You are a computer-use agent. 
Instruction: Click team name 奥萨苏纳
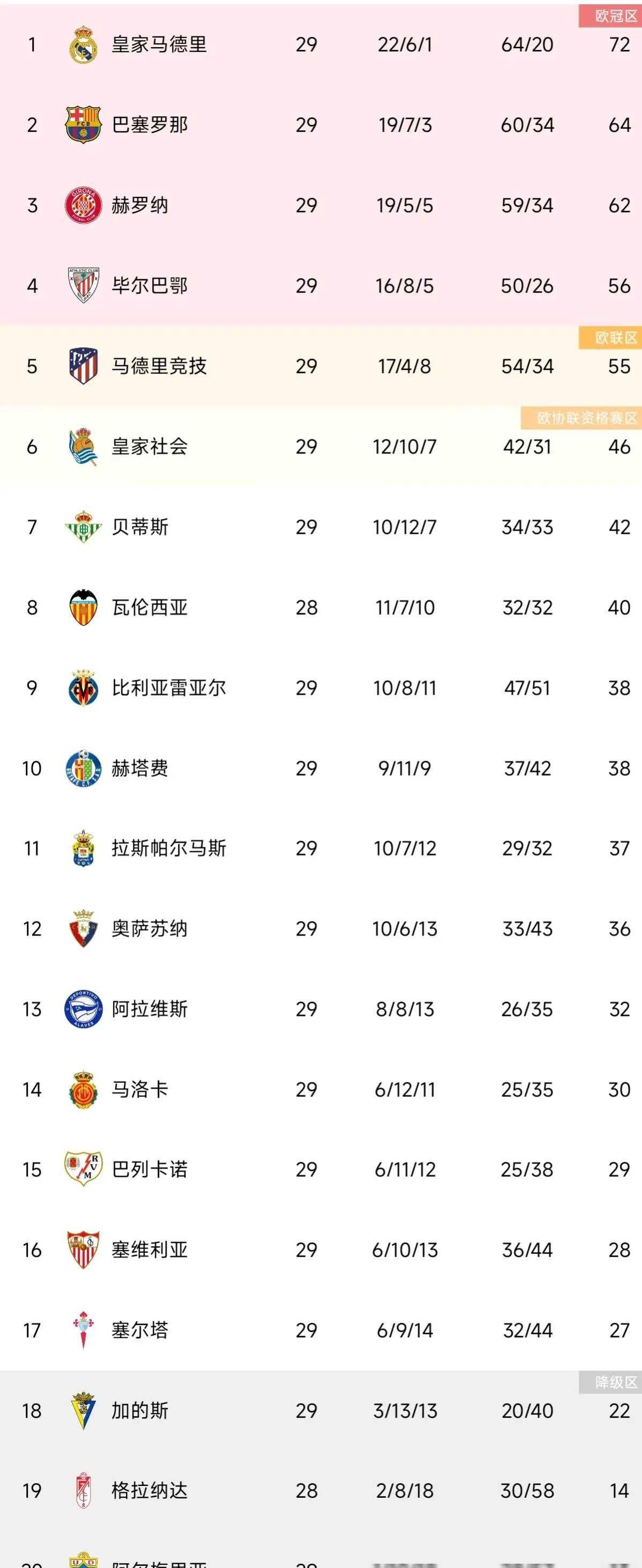pyautogui.click(x=149, y=929)
